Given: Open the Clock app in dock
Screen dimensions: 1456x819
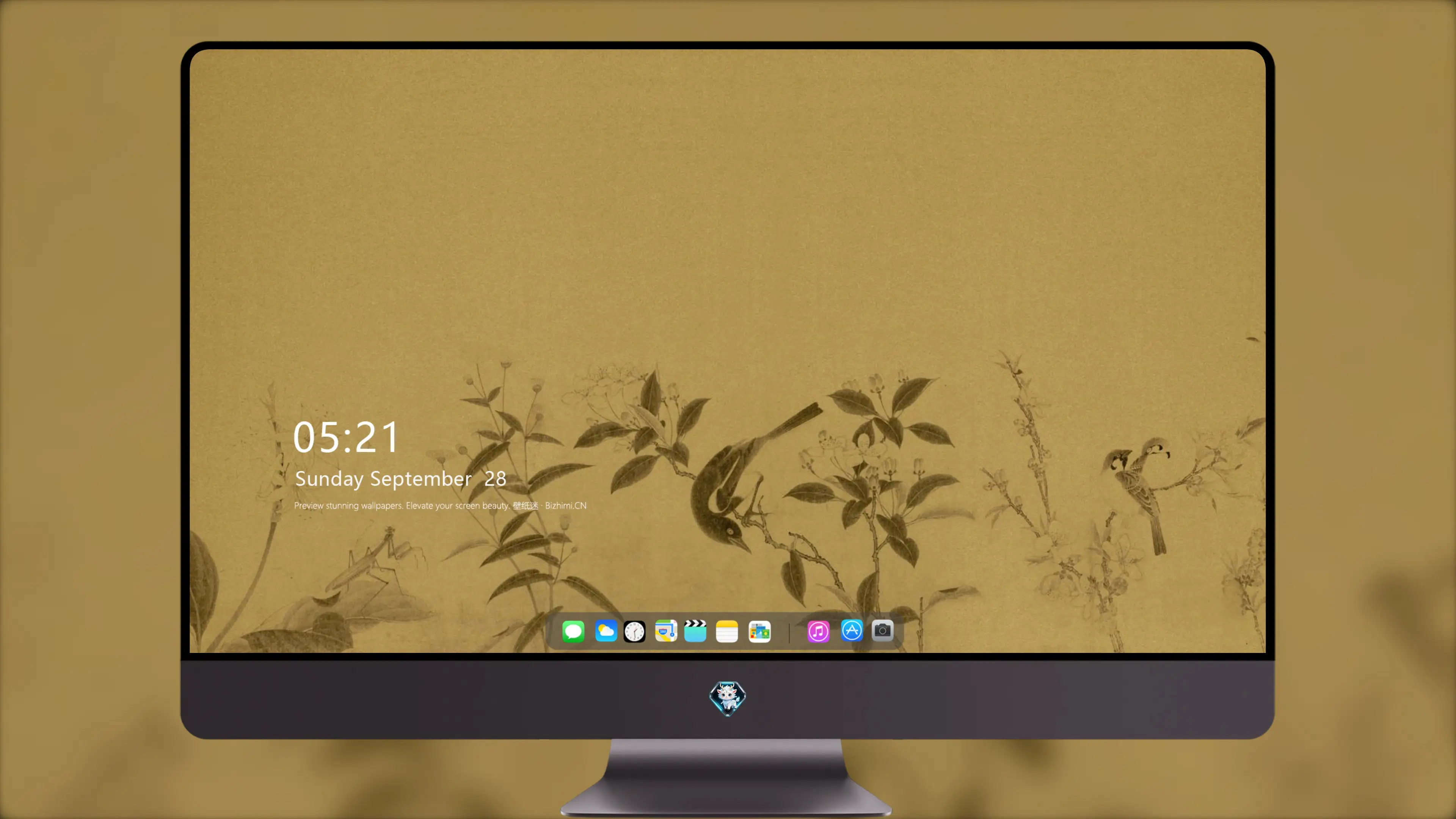Looking at the screenshot, I should pyautogui.click(x=634, y=631).
